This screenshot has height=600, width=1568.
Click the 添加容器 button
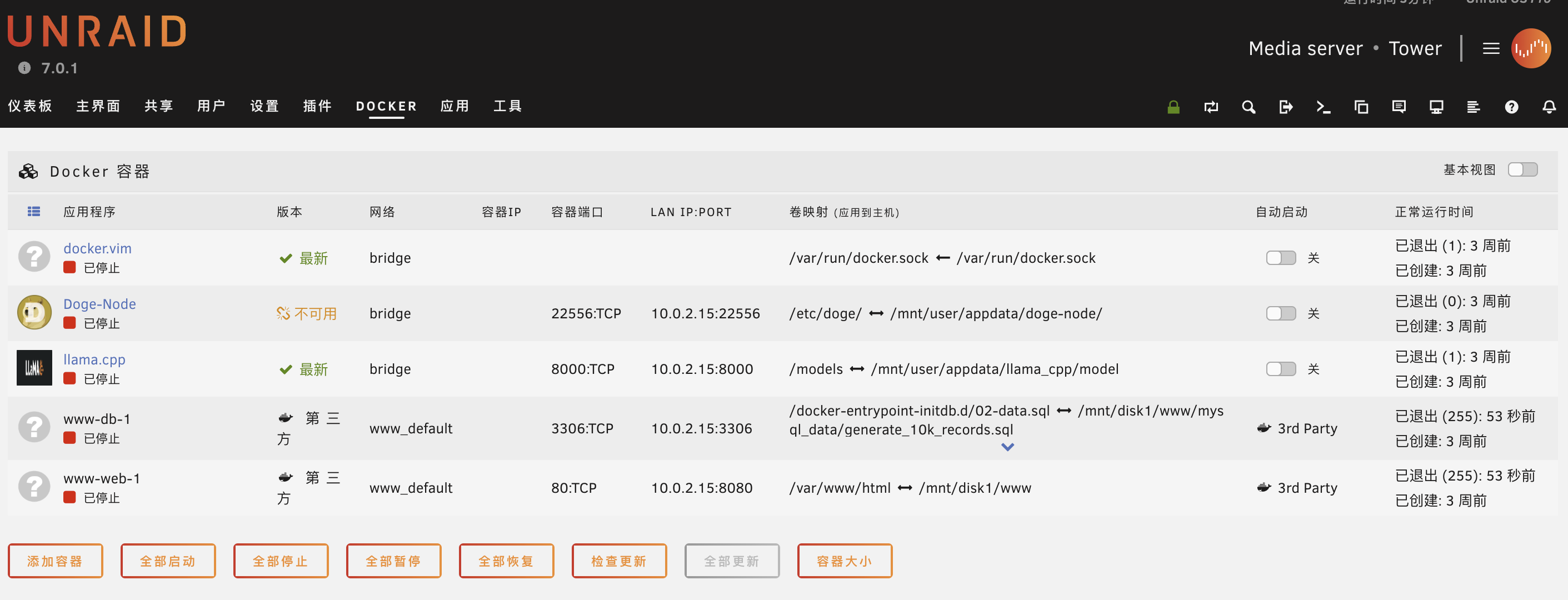tap(56, 561)
